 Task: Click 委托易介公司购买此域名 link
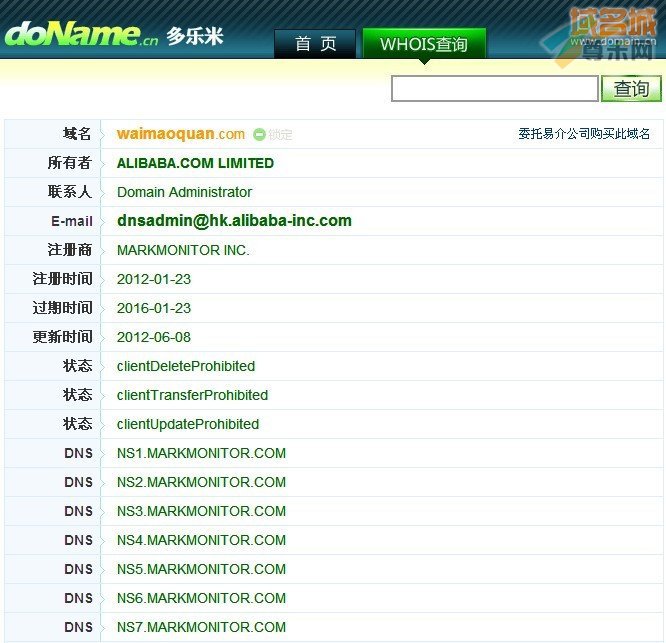tap(584, 134)
